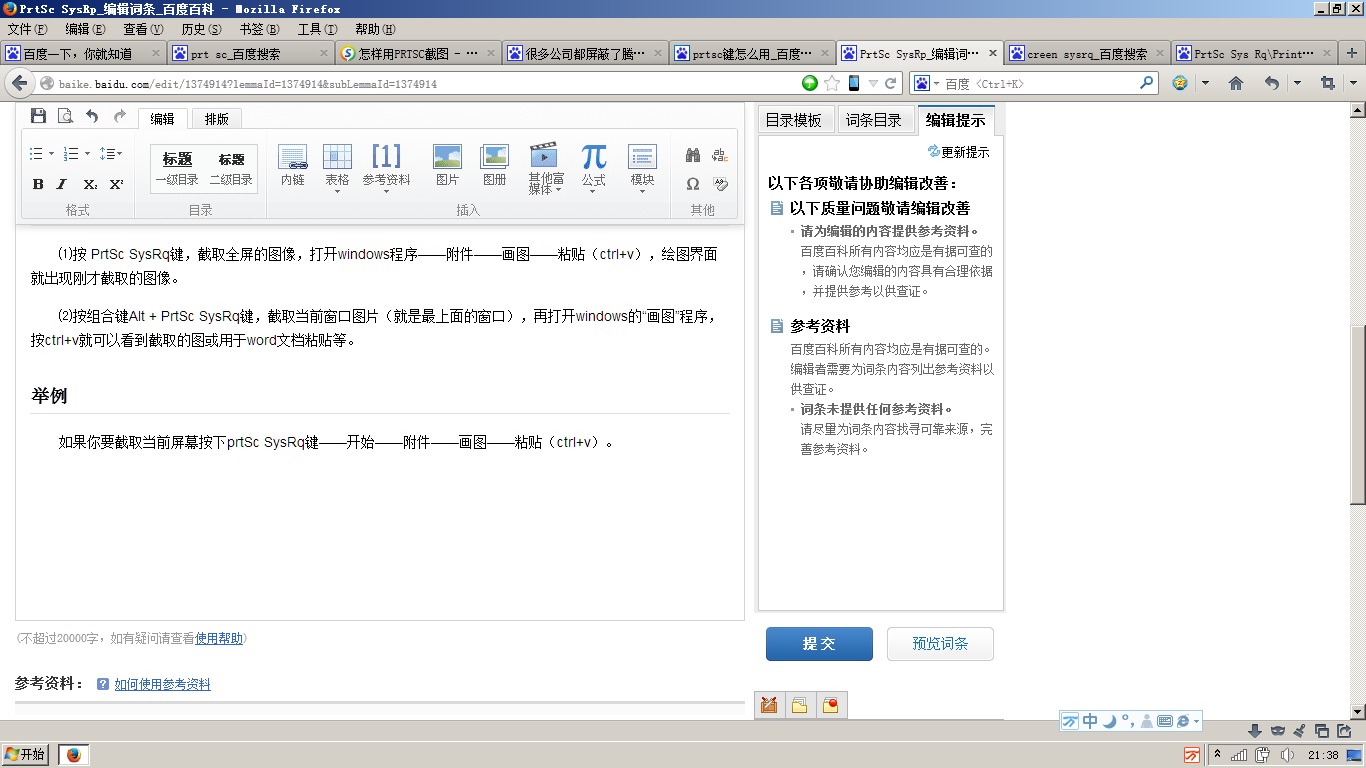Click into the 百度 search input field

click(1040, 83)
